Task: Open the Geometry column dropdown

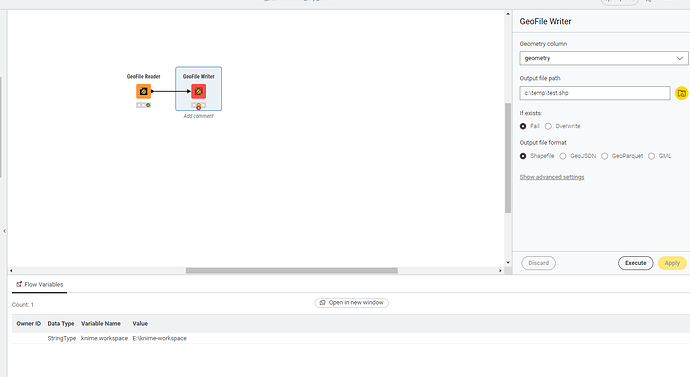Action: pos(603,58)
